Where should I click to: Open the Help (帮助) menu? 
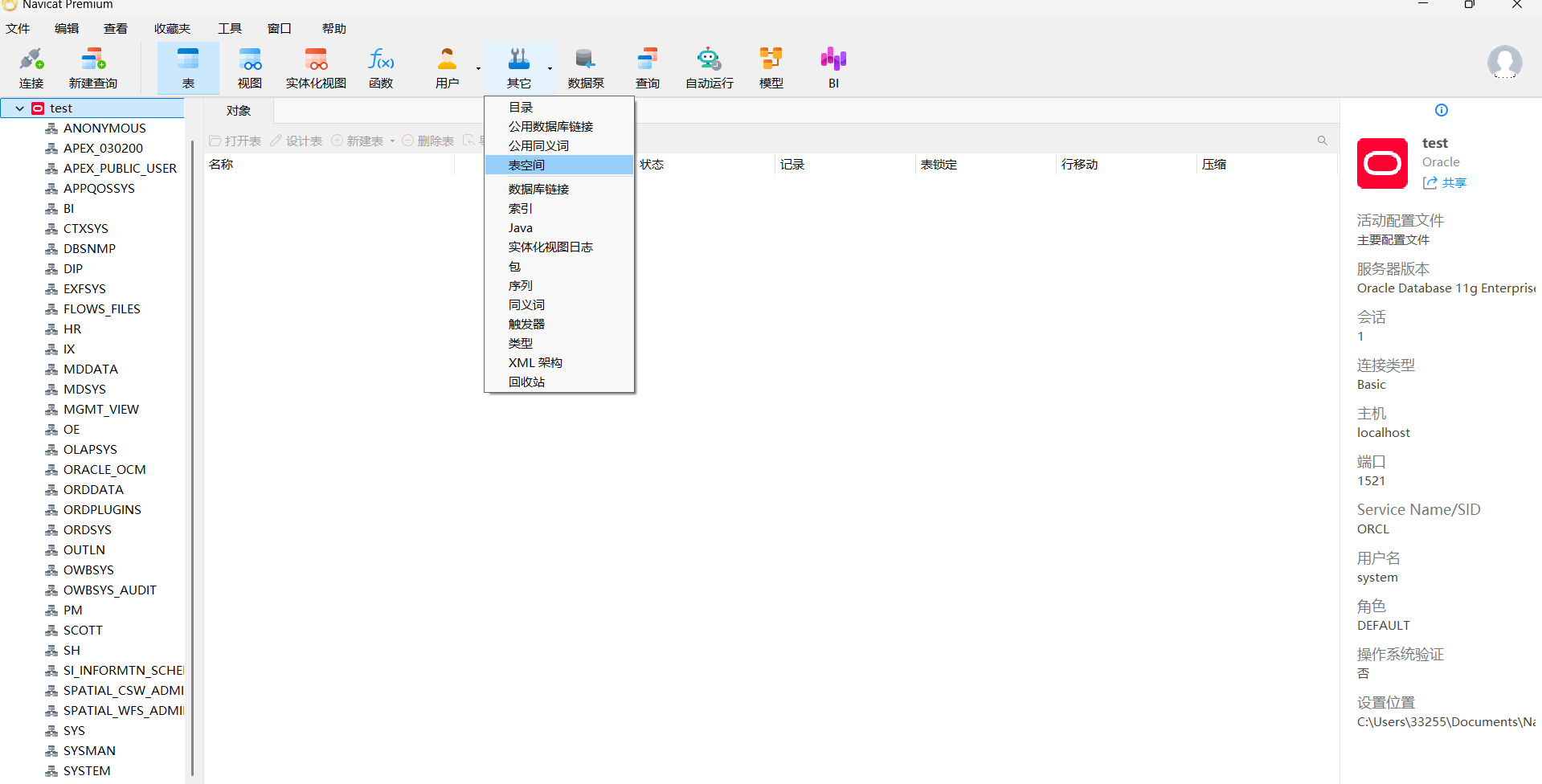coord(334,29)
